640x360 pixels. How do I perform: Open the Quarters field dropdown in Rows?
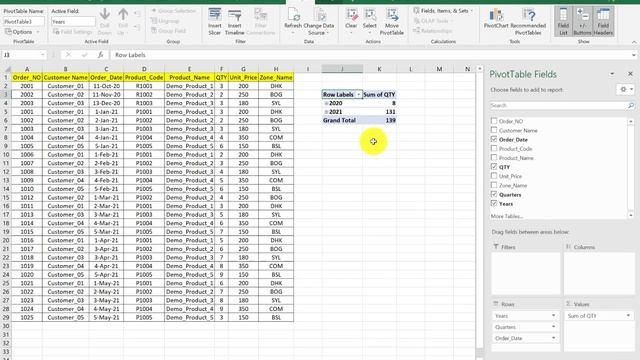pos(553,327)
